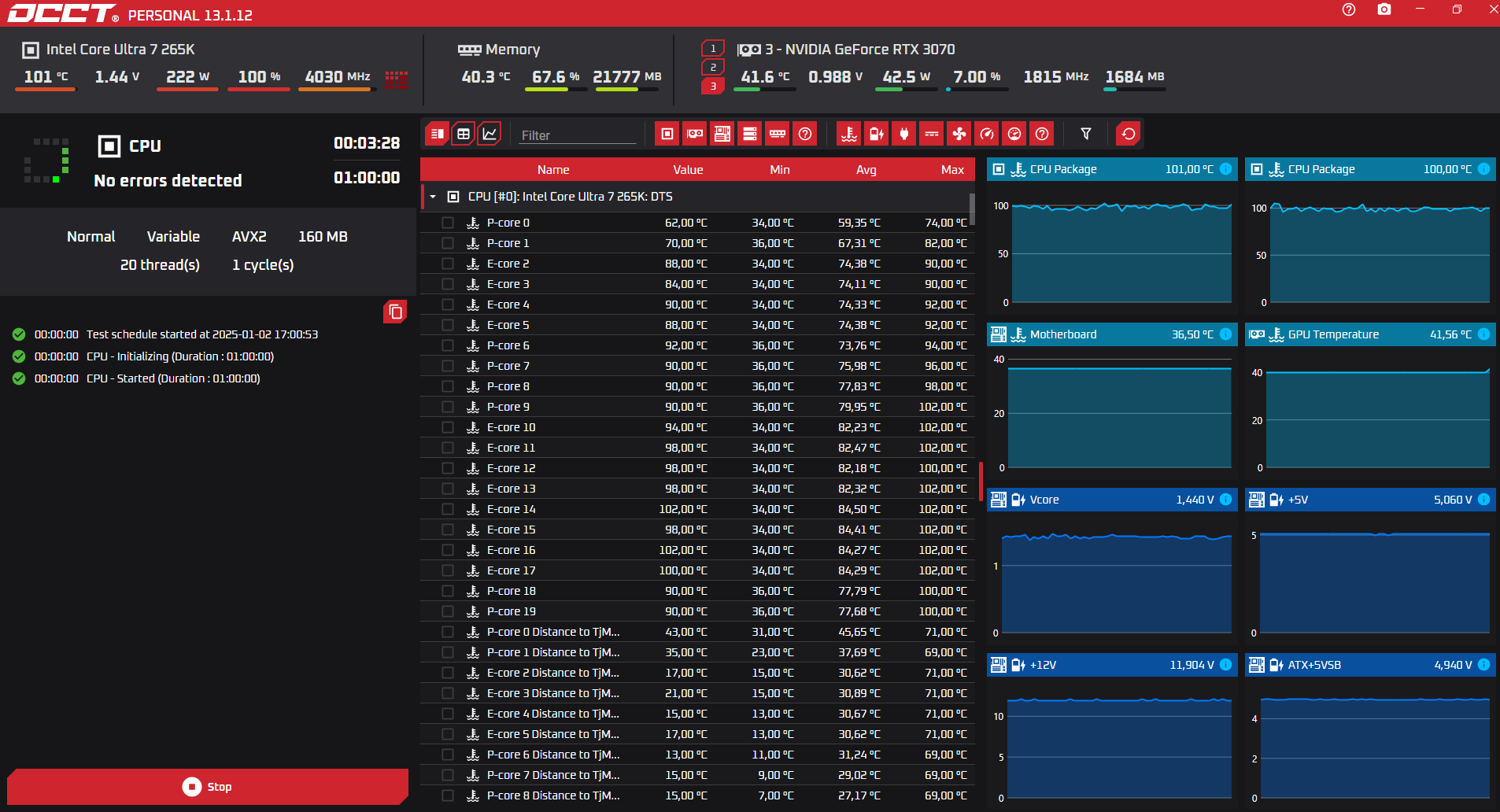
Task: Click the NVIDIA GeForce RTX 3070 label
Action: [860, 50]
